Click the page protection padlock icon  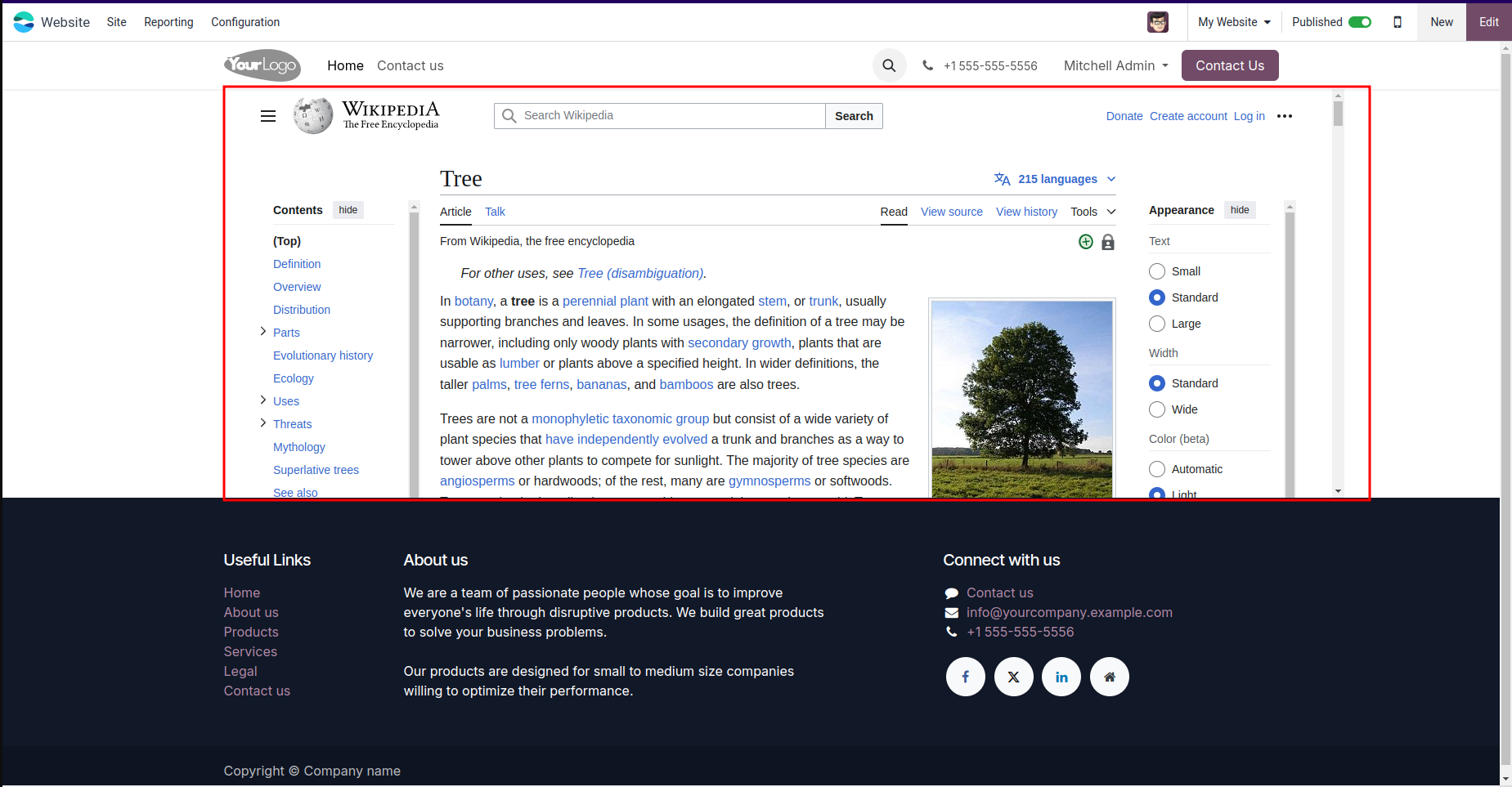pos(1108,242)
